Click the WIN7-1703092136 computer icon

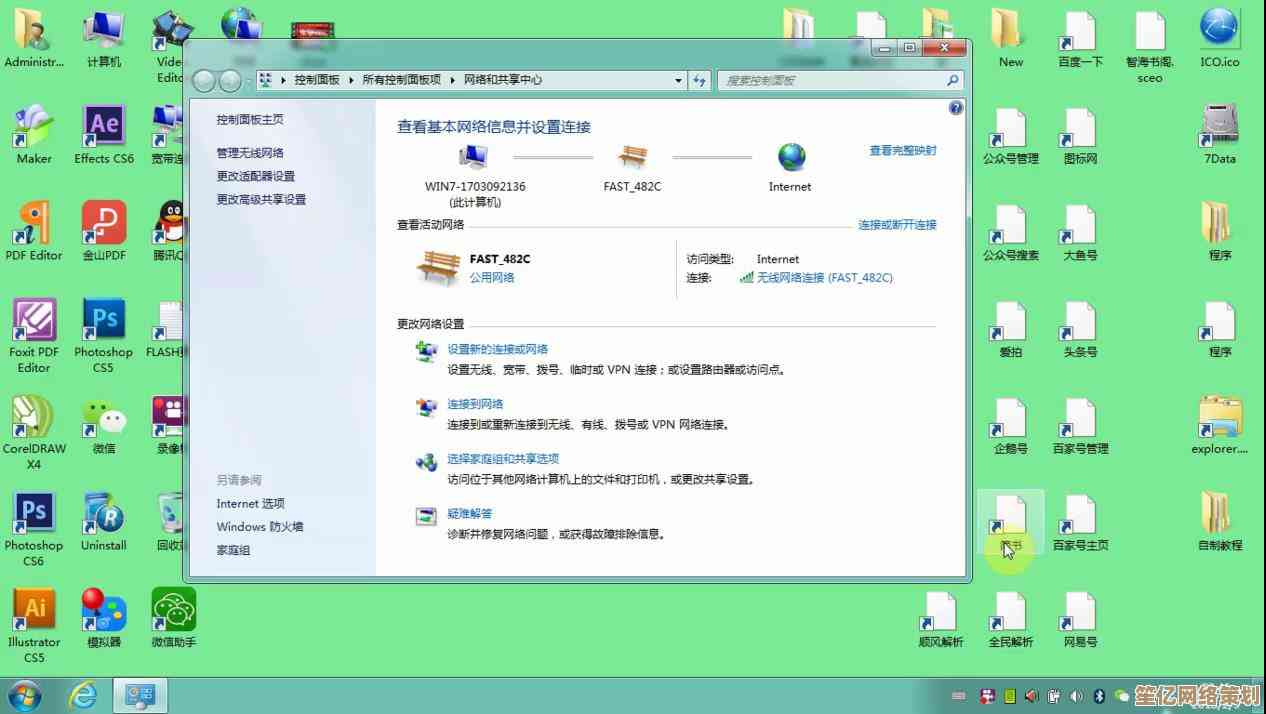[472, 156]
